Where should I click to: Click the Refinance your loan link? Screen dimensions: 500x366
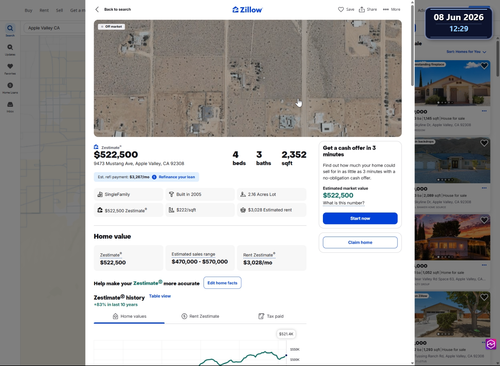(177, 177)
